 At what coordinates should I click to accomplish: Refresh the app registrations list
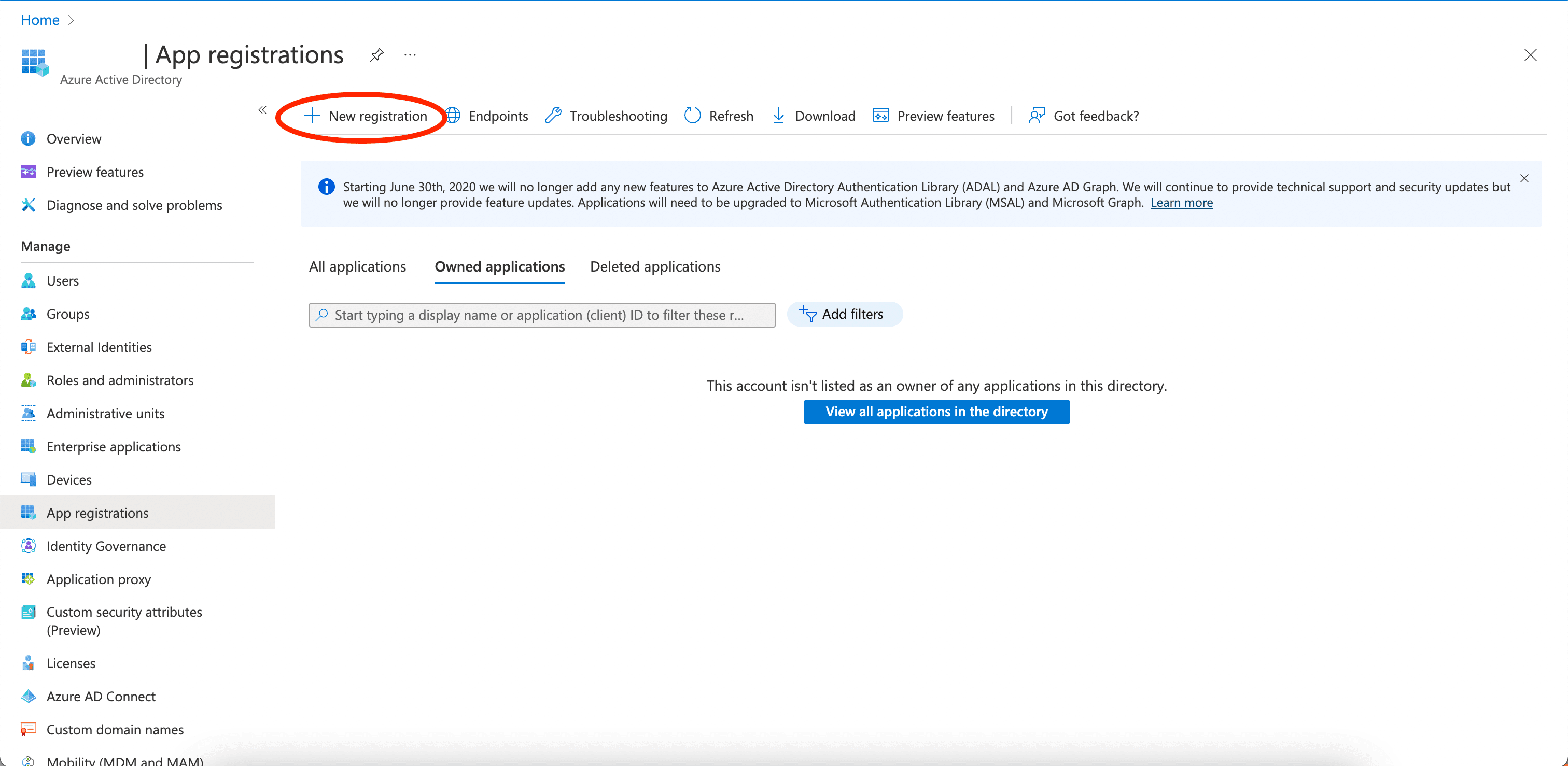[x=719, y=116]
